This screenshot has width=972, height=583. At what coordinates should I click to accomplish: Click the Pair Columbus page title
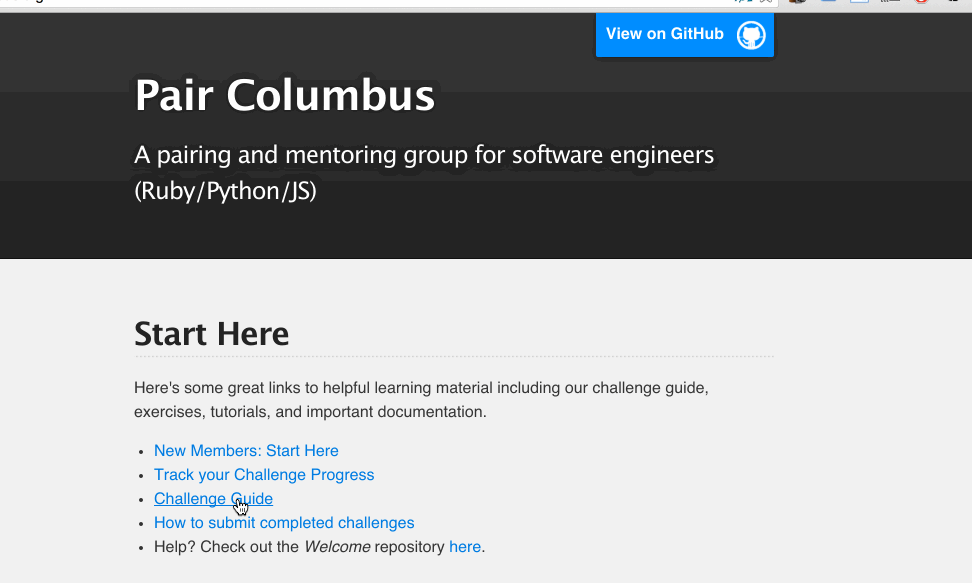point(285,96)
